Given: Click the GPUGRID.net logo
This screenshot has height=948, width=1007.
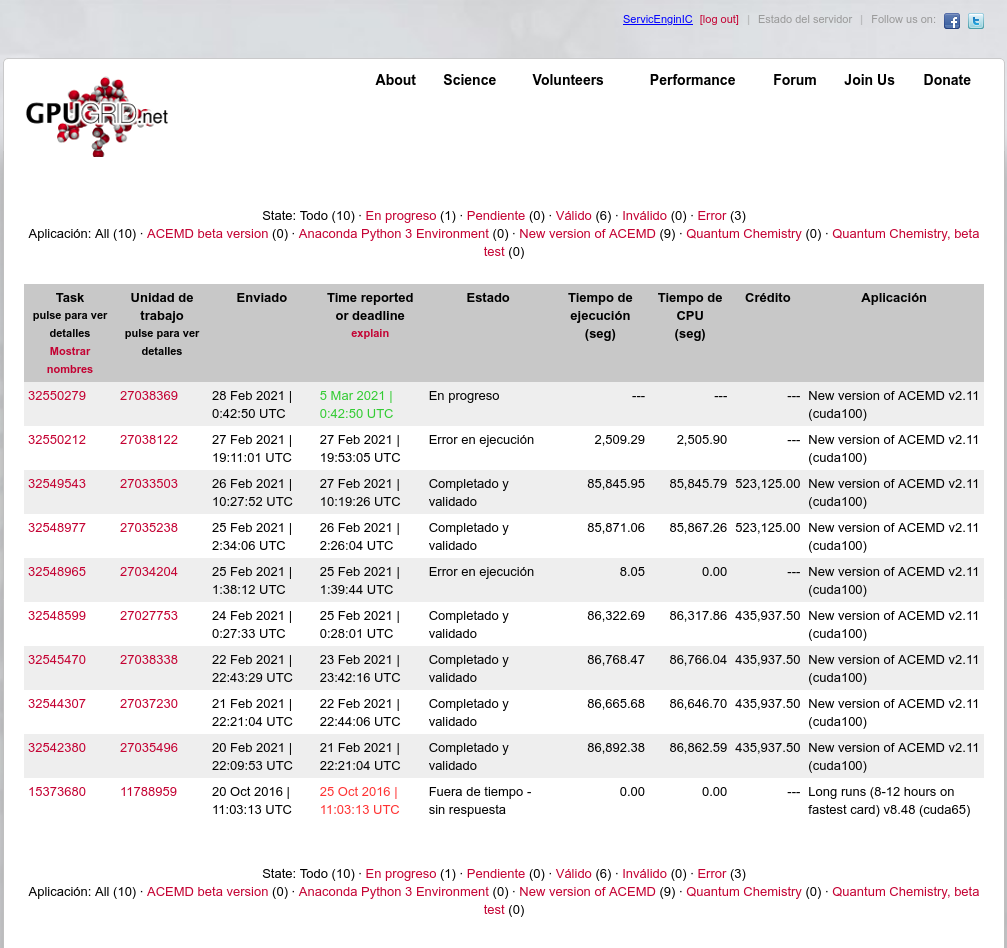Looking at the screenshot, I should click(97, 116).
